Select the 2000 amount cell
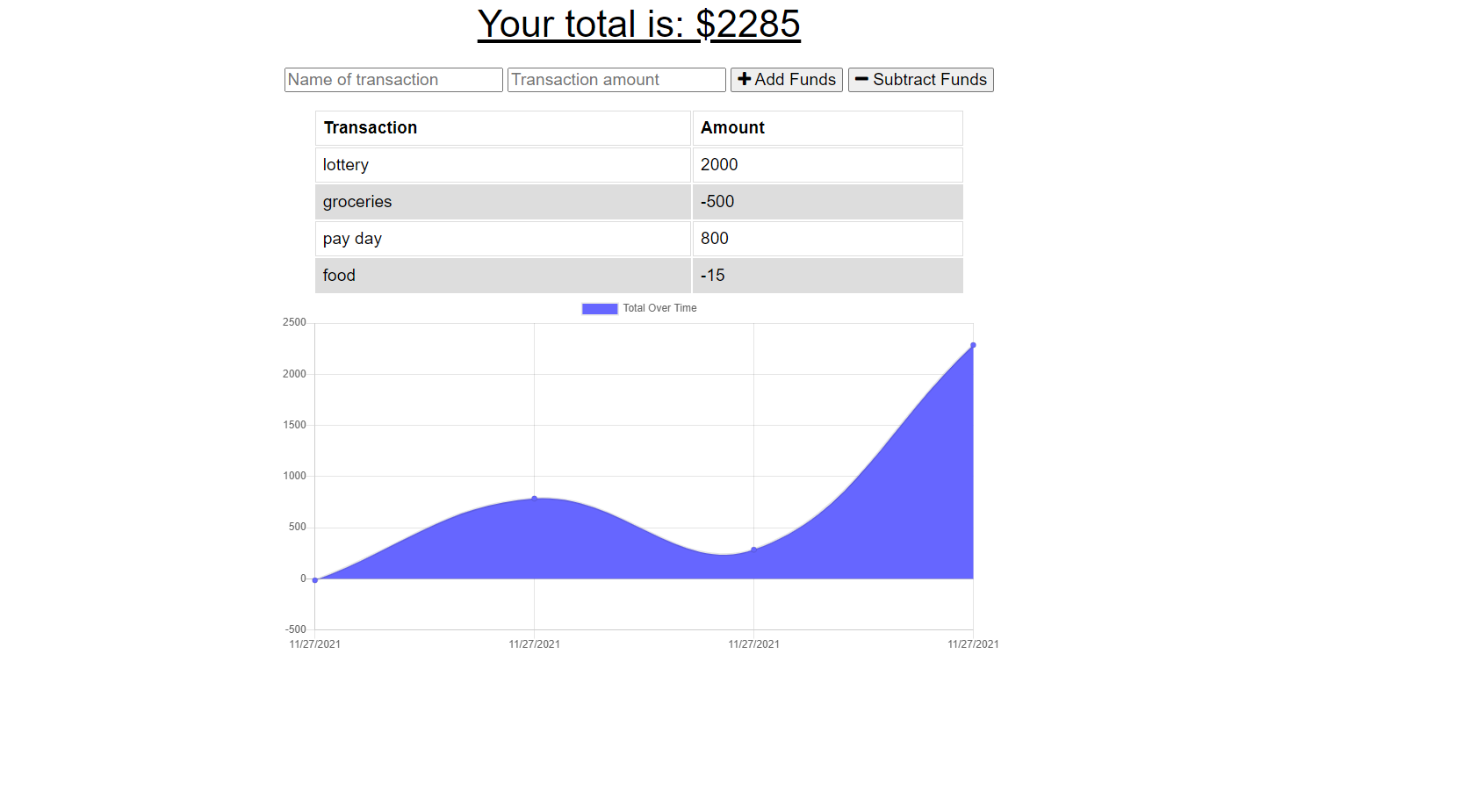This screenshot has width=1462, height=812. (827, 165)
